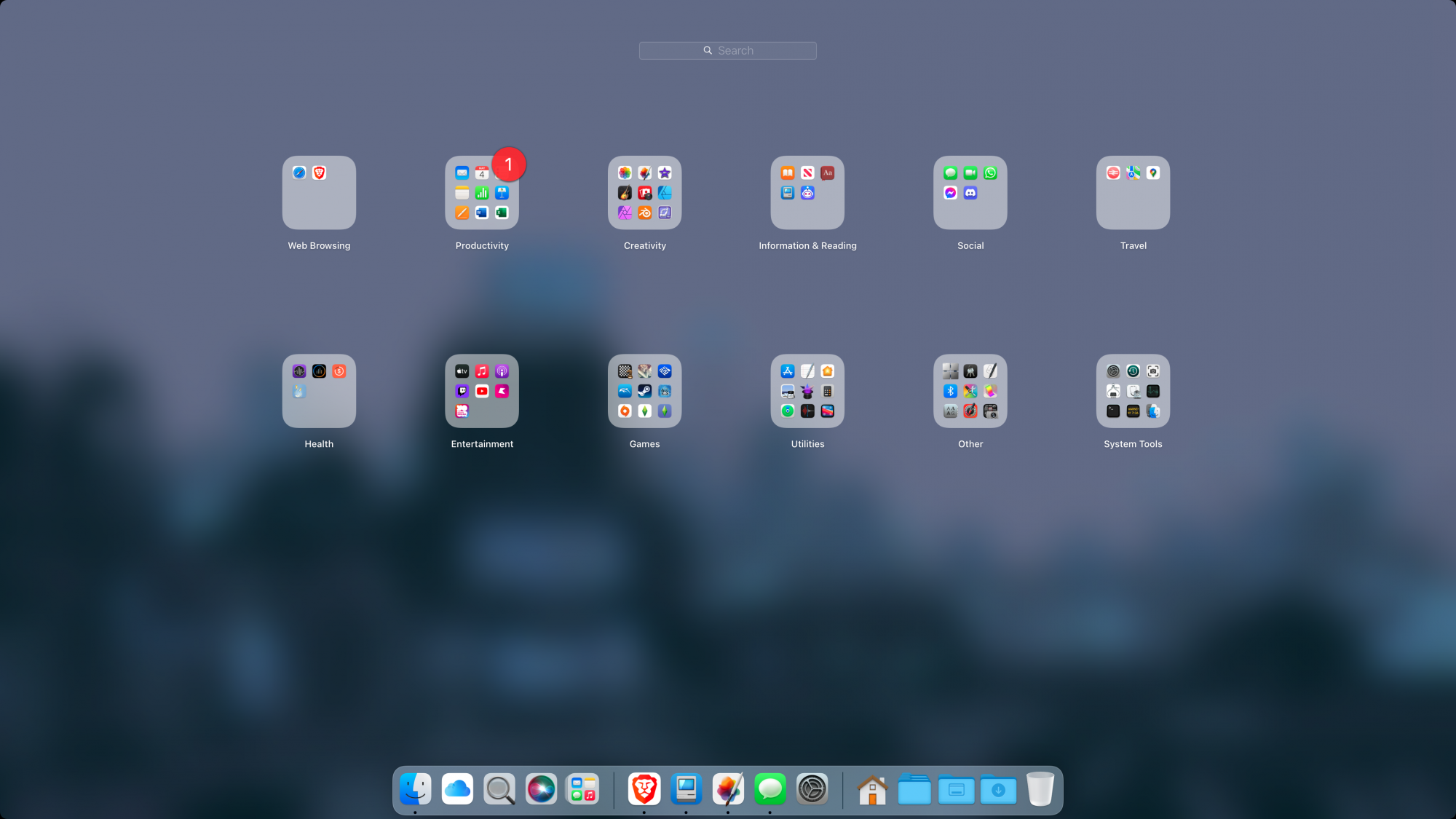This screenshot has height=819, width=1456.
Task: Open Messages from the Dock
Action: (x=770, y=789)
